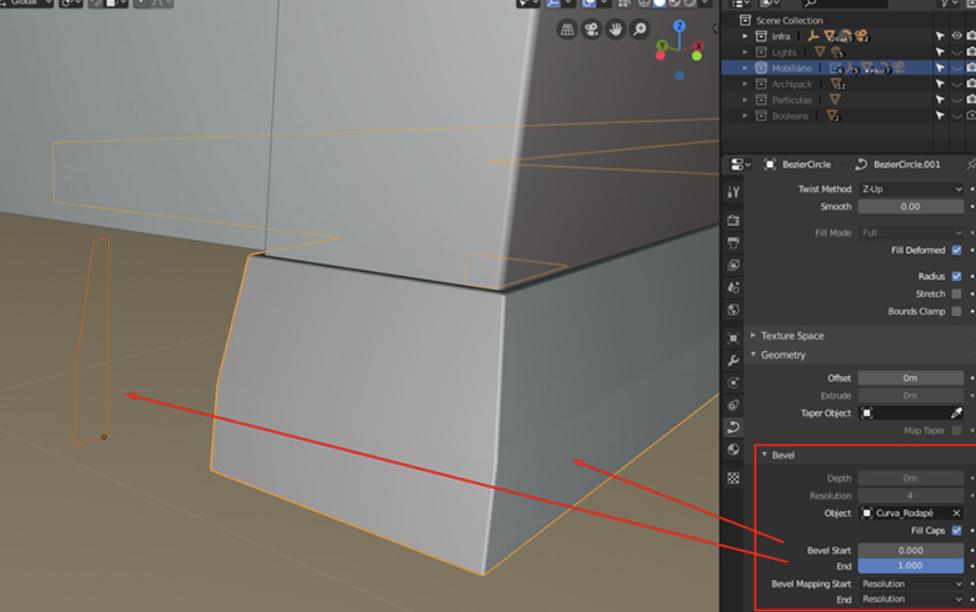Image resolution: width=976 pixels, height=612 pixels.
Task: Click the pan view hand icon
Action: point(615,30)
